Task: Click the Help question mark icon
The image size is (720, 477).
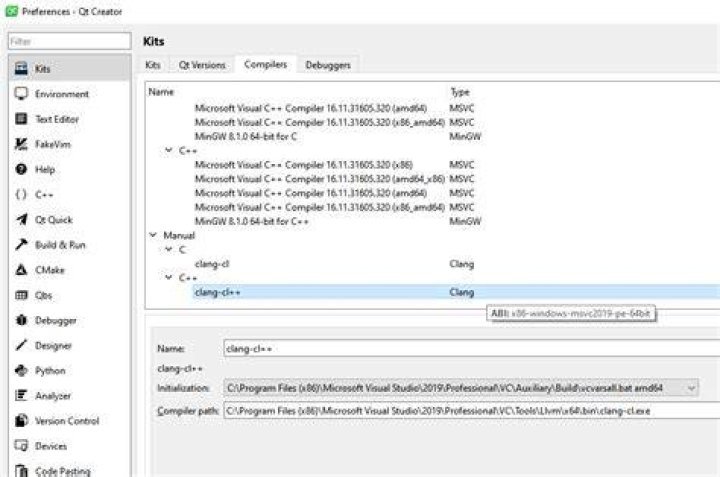Action: pos(21,169)
